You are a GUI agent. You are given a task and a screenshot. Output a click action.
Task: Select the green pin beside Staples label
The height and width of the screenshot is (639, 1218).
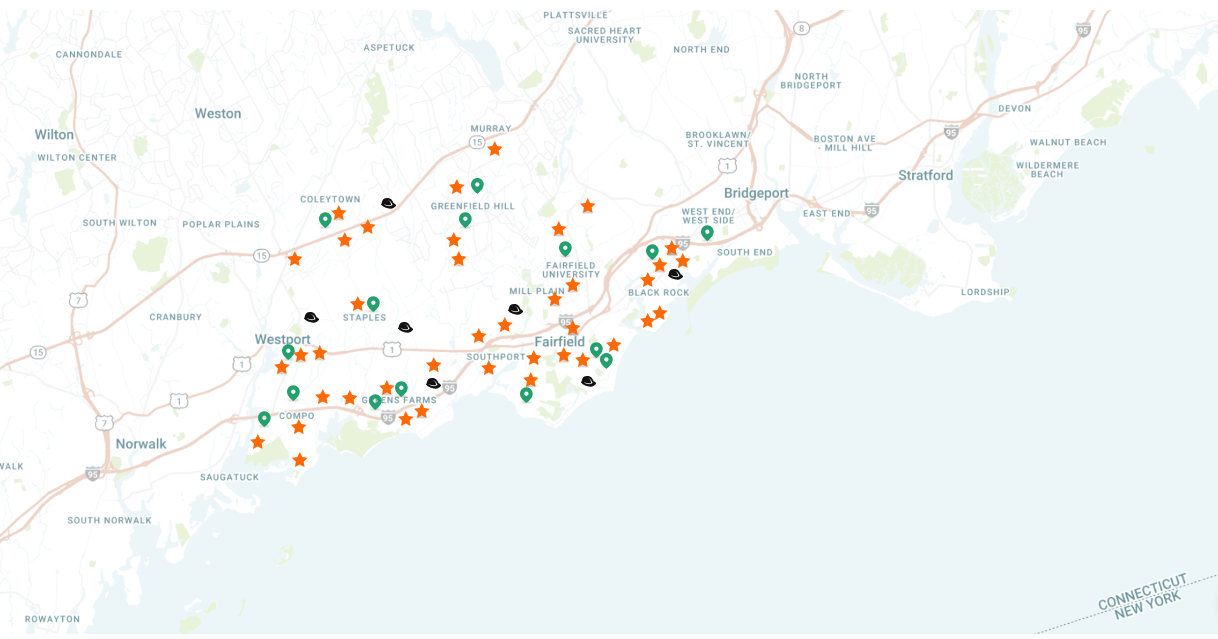[373, 303]
